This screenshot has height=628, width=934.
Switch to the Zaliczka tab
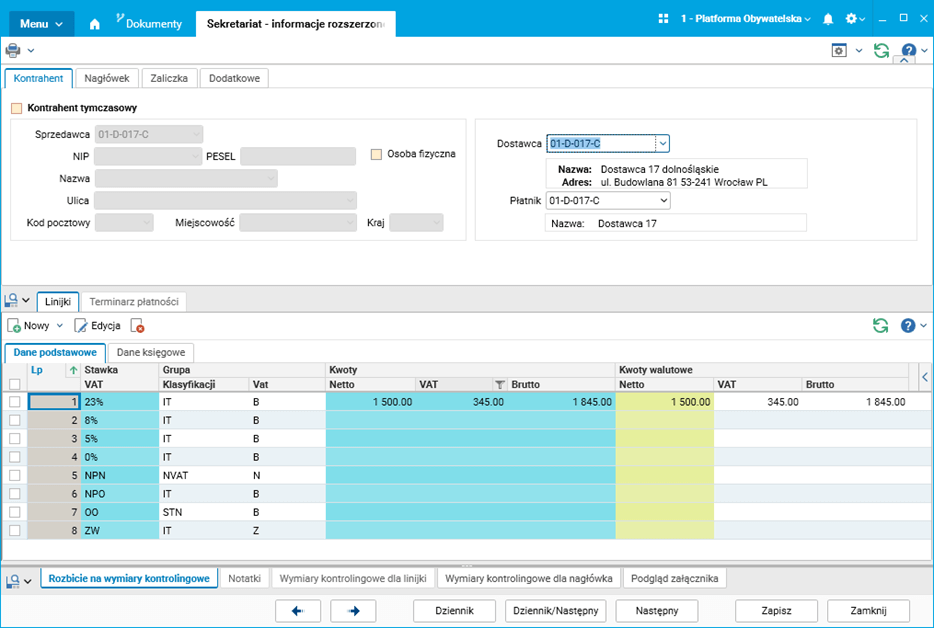[169, 78]
